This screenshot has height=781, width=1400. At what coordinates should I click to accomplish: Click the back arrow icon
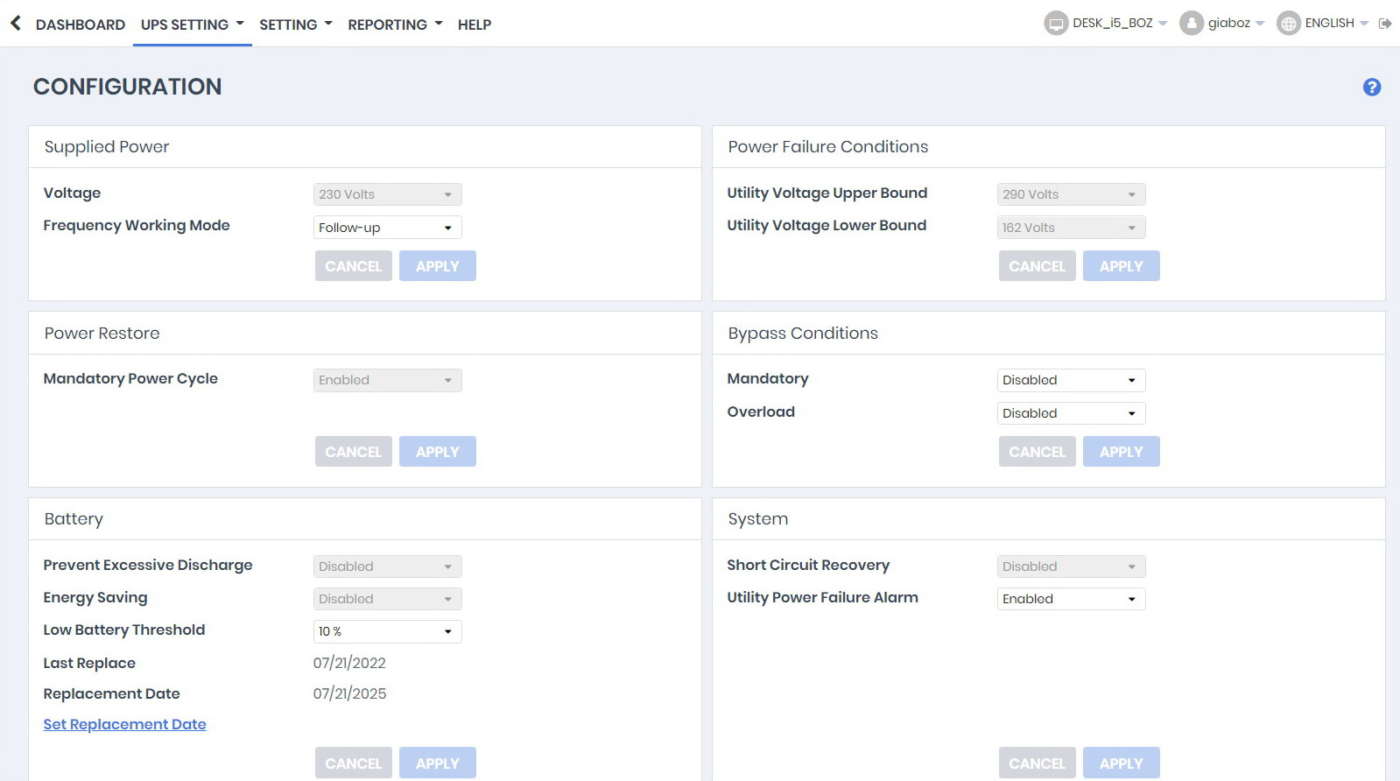pyautogui.click(x=15, y=23)
